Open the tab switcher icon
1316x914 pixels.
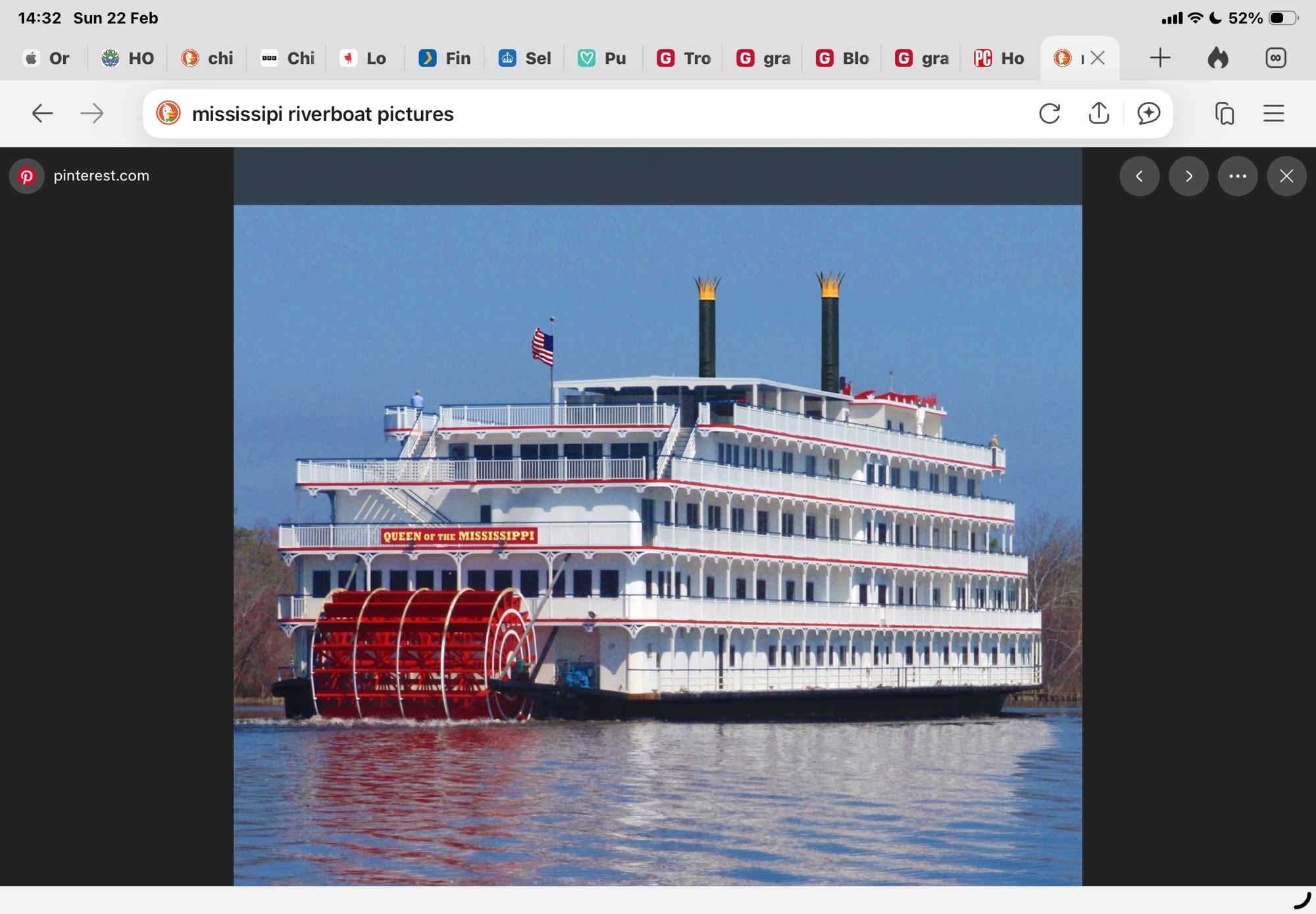1225,113
